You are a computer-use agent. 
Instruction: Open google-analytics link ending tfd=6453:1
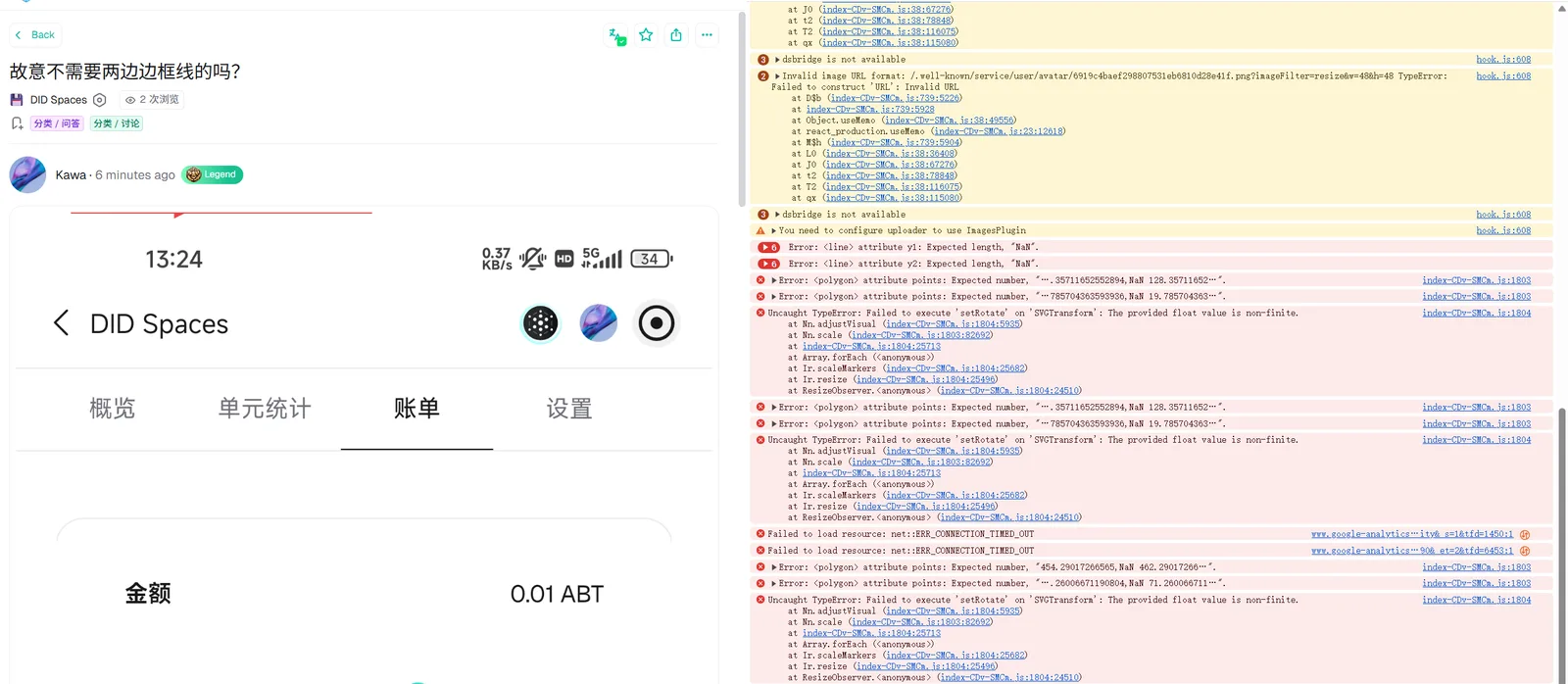pyautogui.click(x=1412, y=551)
